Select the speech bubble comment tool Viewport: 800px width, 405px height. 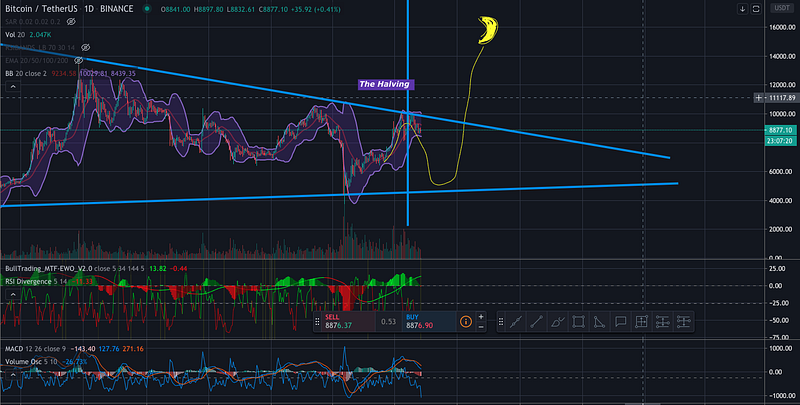[620, 322]
